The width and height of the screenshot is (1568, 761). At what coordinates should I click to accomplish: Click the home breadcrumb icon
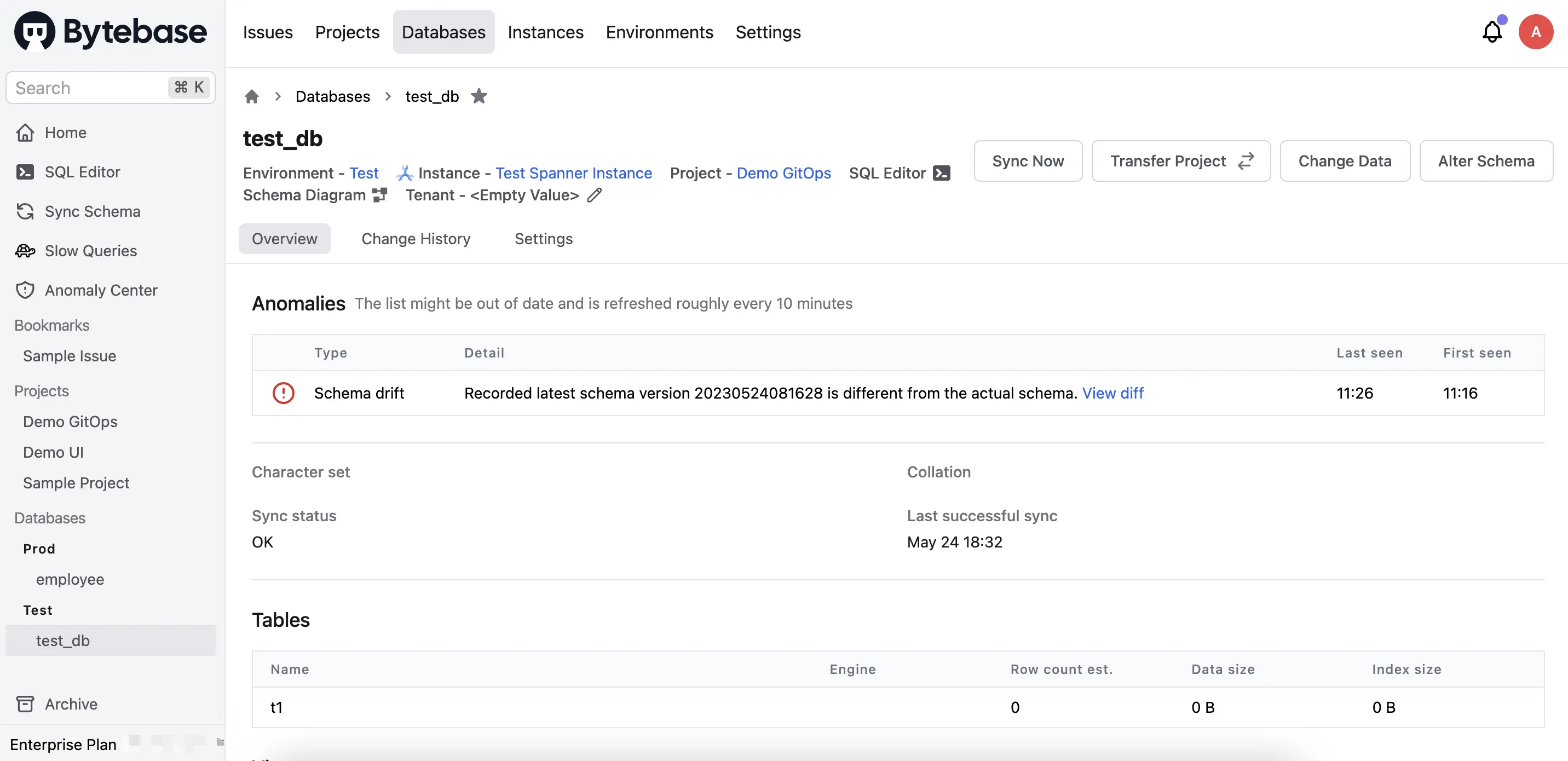pos(251,96)
